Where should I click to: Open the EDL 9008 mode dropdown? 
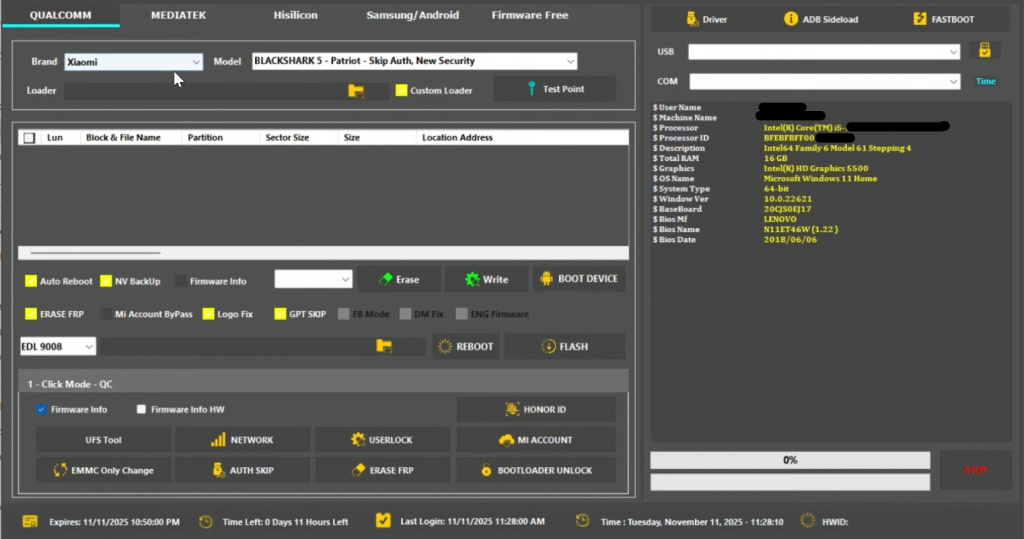[57, 346]
